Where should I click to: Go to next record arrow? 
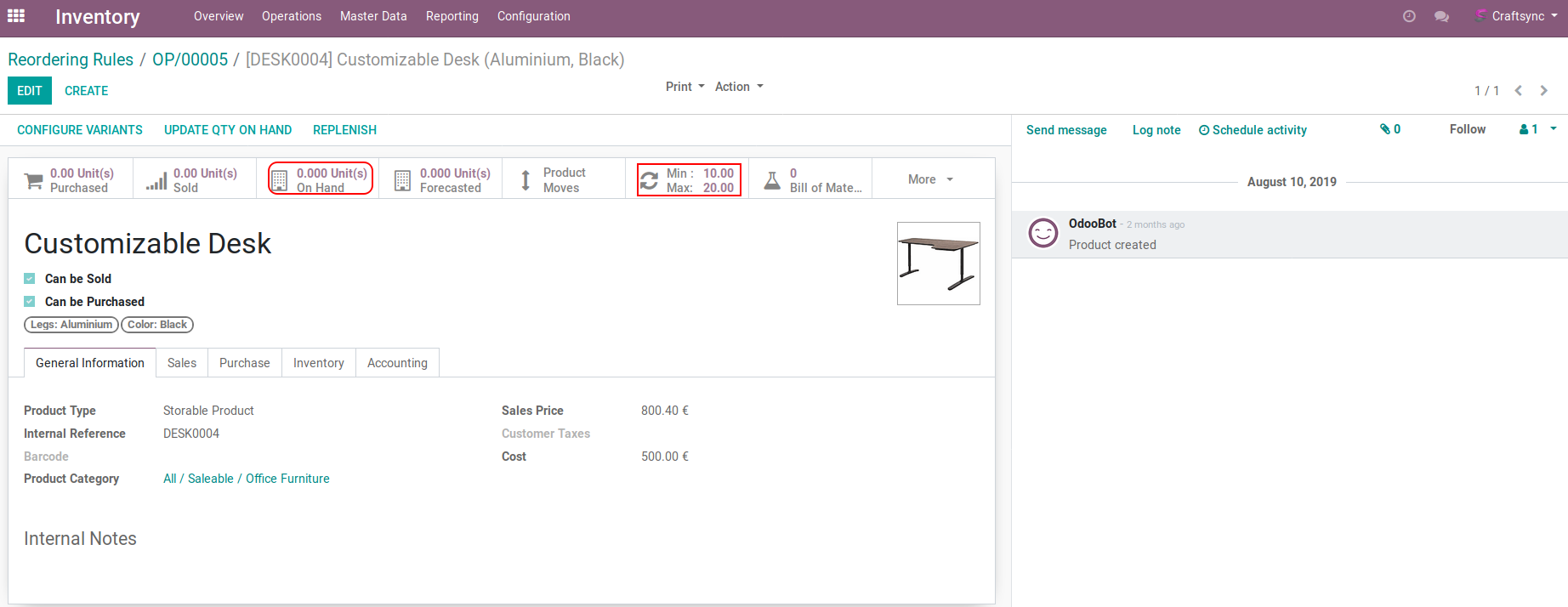pyautogui.click(x=1544, y=91)
